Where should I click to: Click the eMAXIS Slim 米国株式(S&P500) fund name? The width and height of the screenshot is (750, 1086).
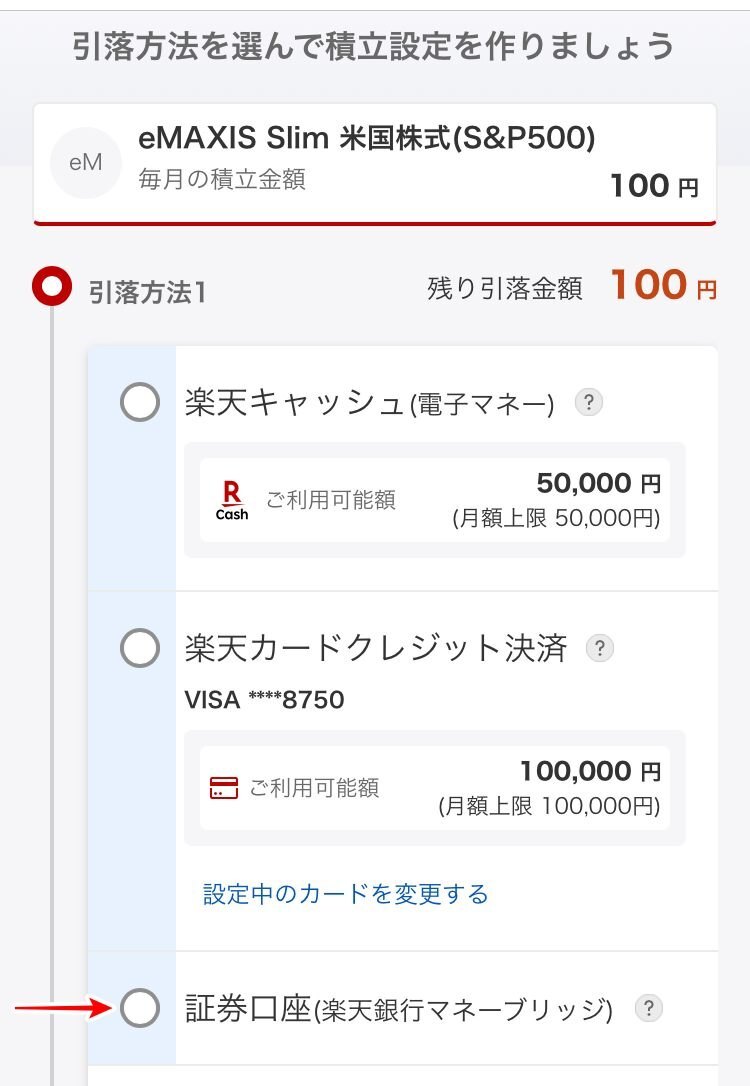366,137
